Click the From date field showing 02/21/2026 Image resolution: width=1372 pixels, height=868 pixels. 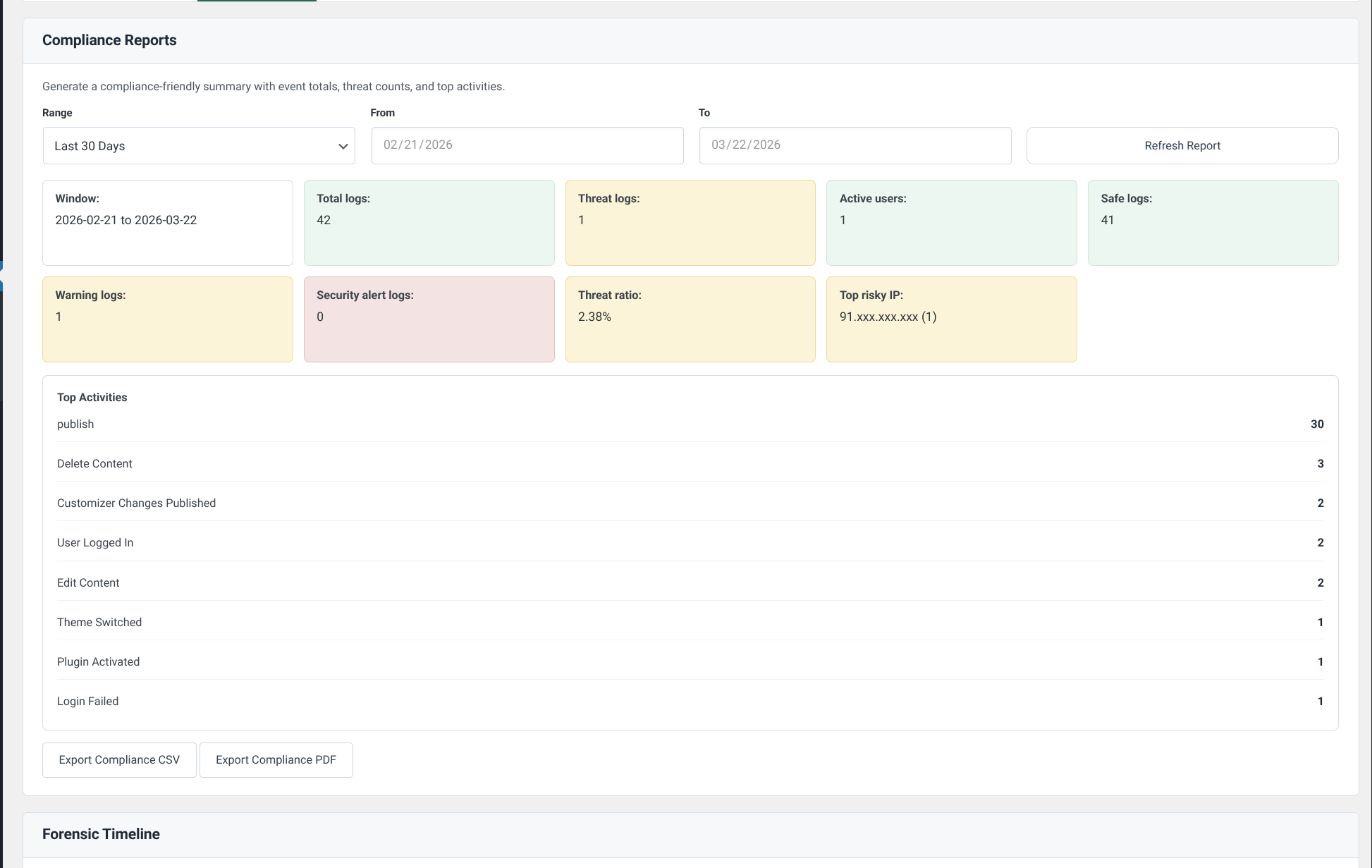[526, 145]
